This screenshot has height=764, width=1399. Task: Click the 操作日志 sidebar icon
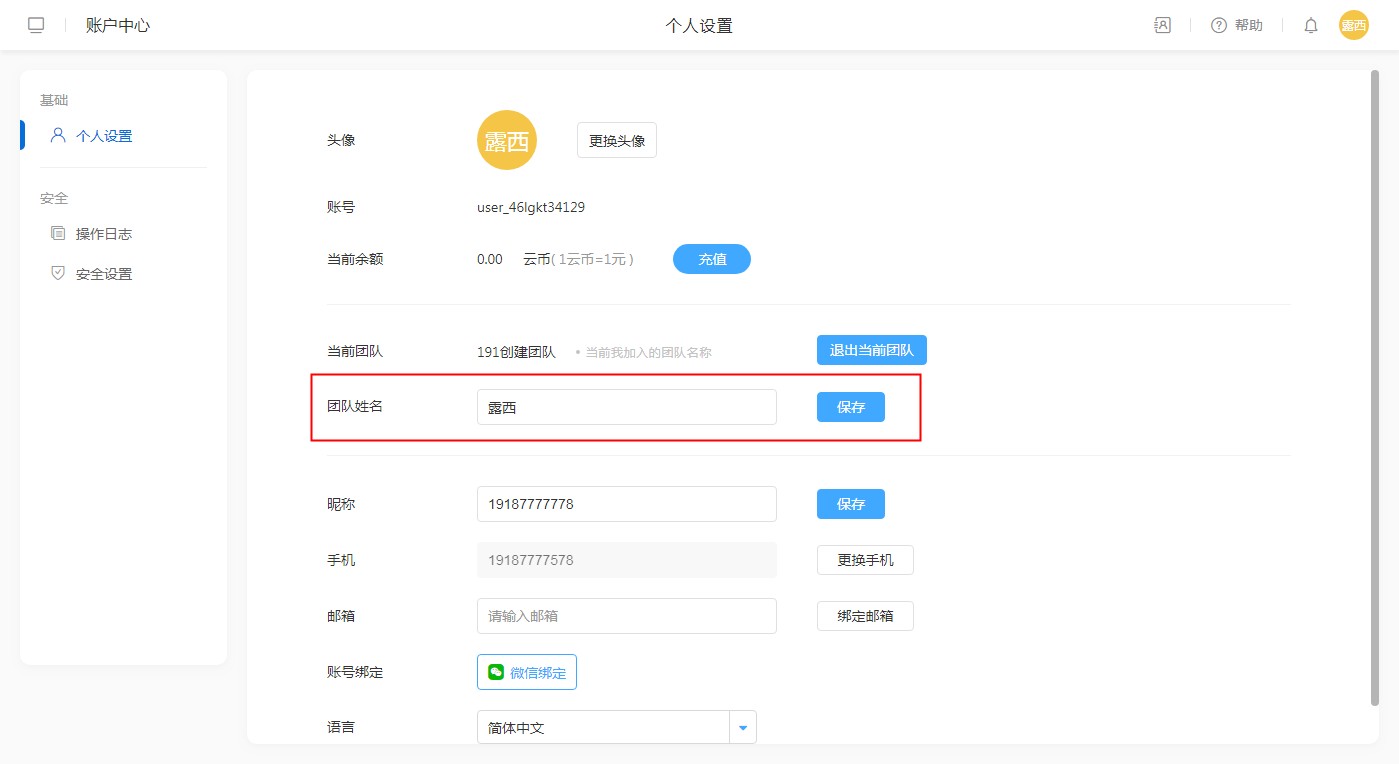tap(58, 233)
